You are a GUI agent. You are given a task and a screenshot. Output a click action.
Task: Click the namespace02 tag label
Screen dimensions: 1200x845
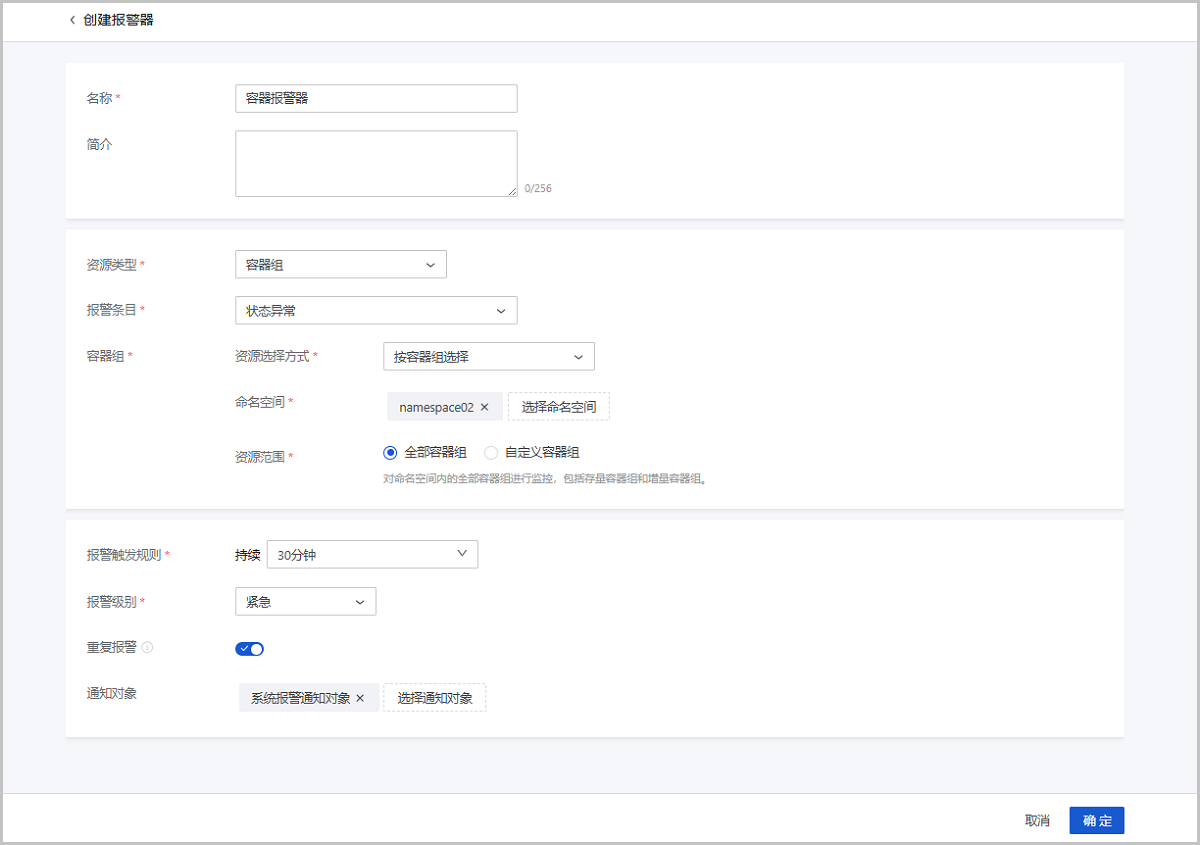click(x=436, y=407)
